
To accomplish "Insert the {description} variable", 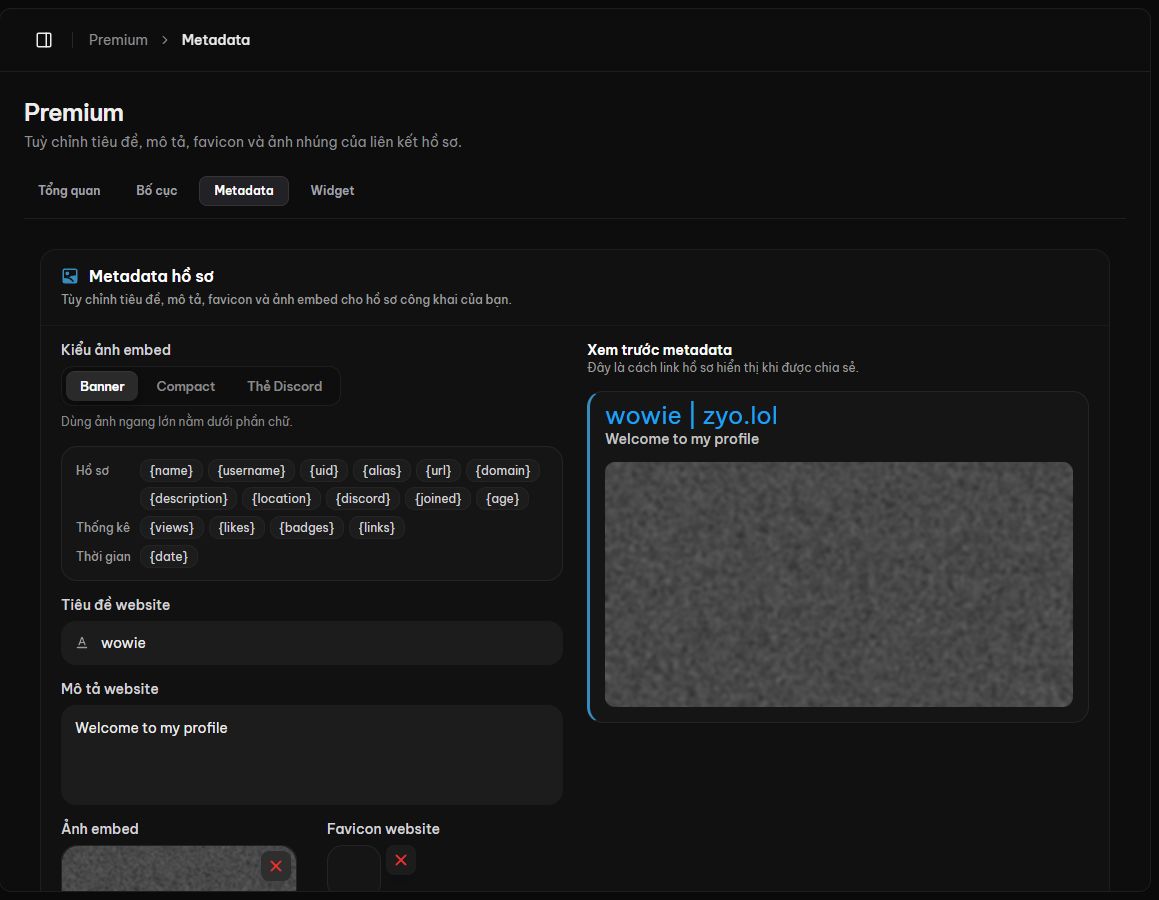I will (188, 499).
